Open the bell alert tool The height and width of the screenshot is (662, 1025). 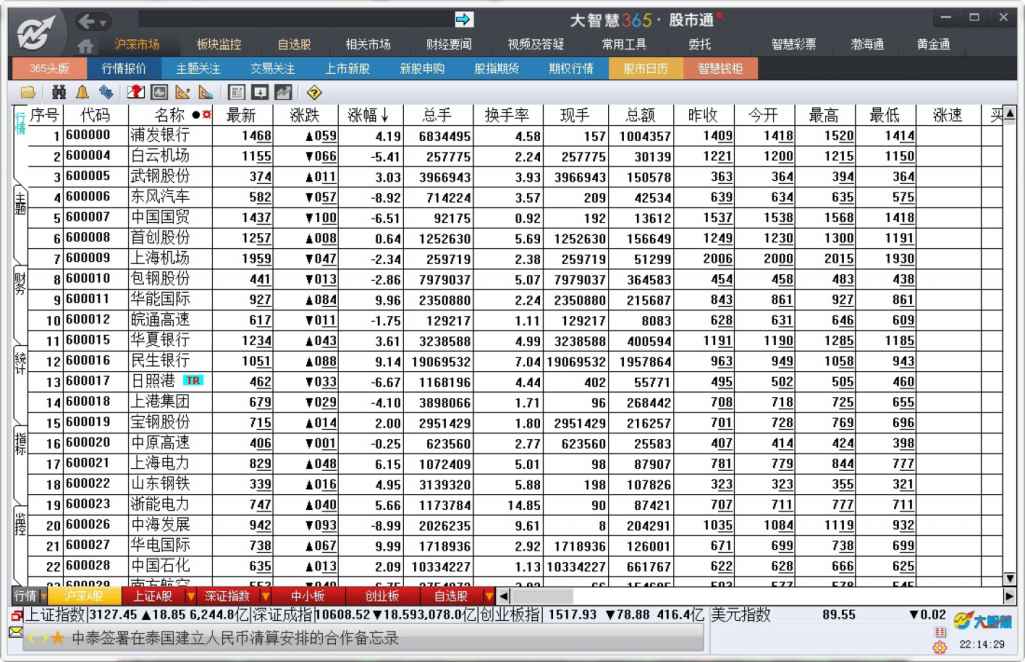82,93
